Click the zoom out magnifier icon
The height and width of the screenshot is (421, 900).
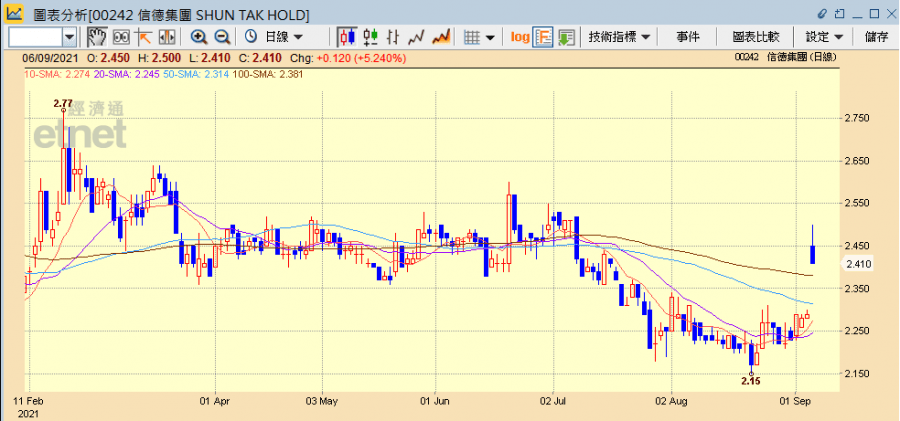pyautogui.click(x=222, y=37)
